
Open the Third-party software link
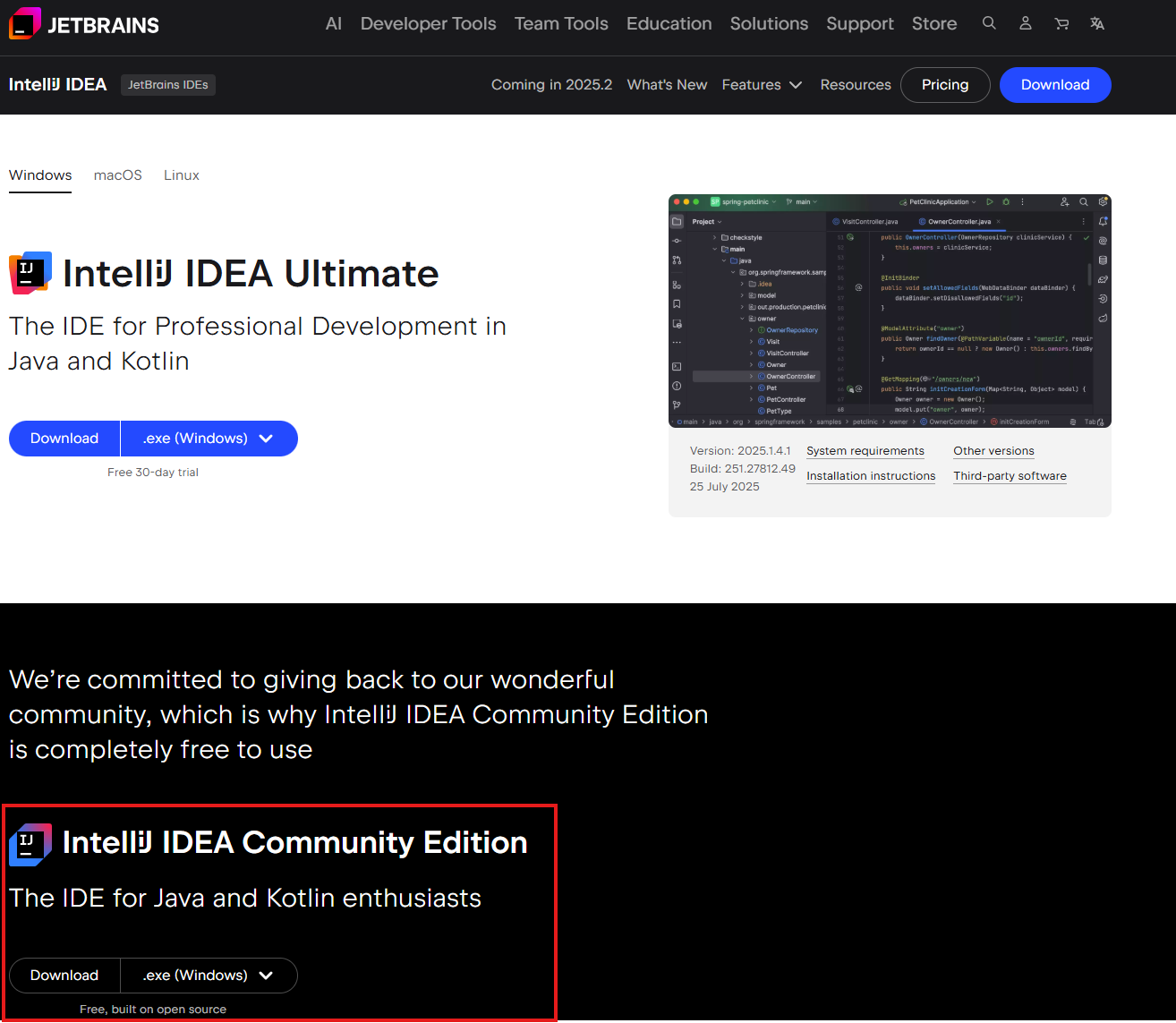[1010, 476]
